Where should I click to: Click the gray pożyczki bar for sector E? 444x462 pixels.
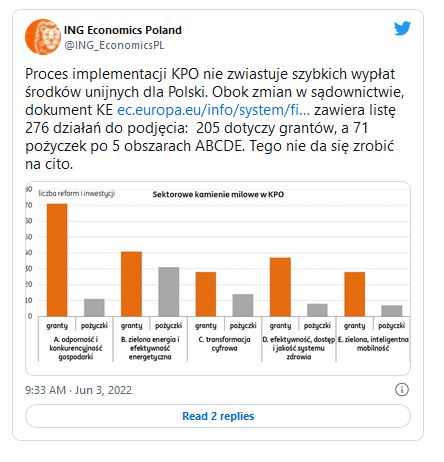coord(392,311)
